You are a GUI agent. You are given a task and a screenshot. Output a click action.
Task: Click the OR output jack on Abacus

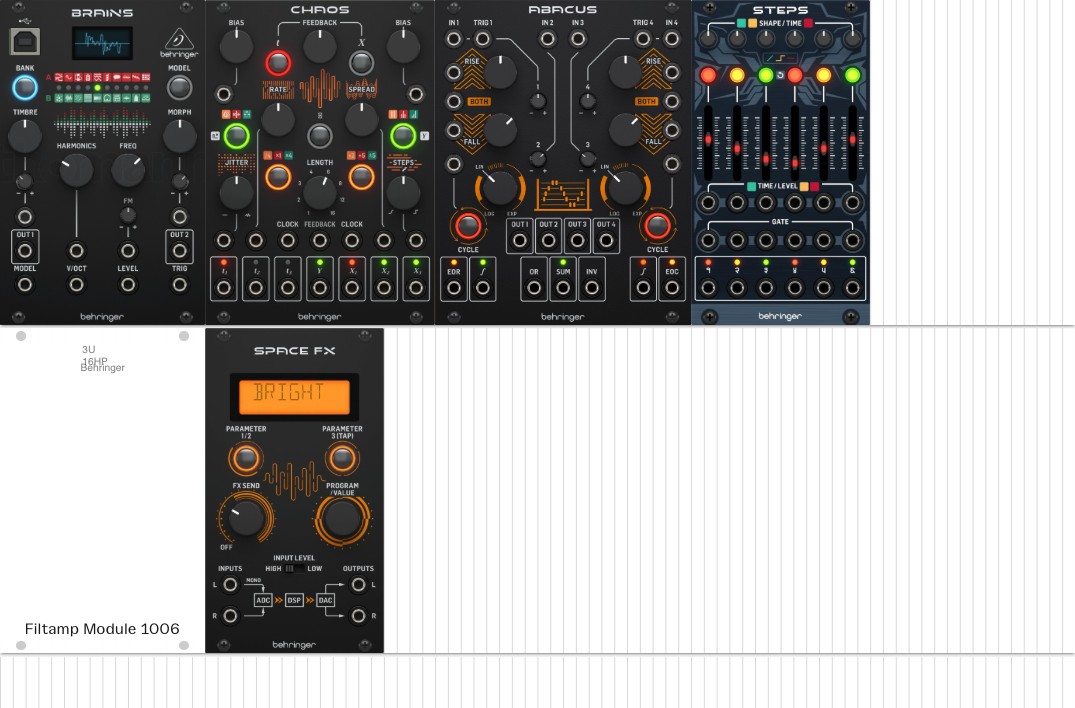[x=534, y=289]
